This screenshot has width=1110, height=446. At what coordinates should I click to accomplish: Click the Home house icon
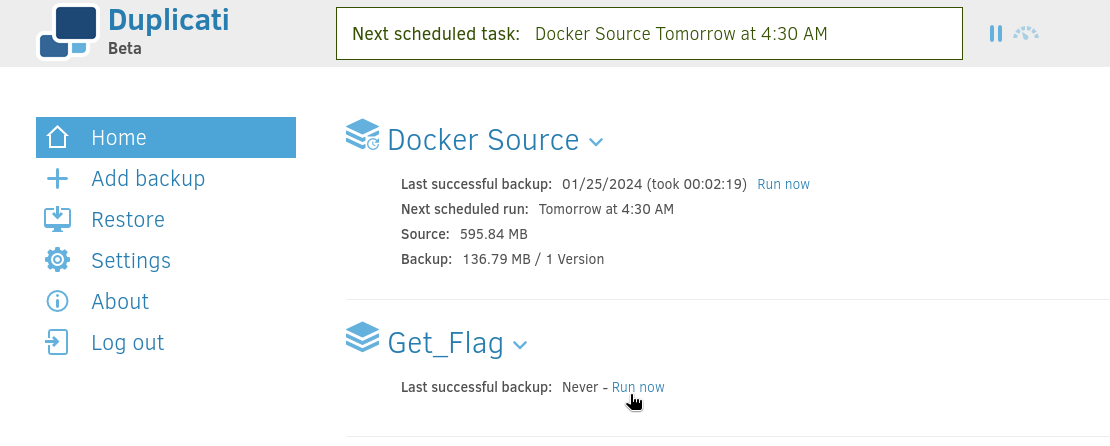point(57,137)
